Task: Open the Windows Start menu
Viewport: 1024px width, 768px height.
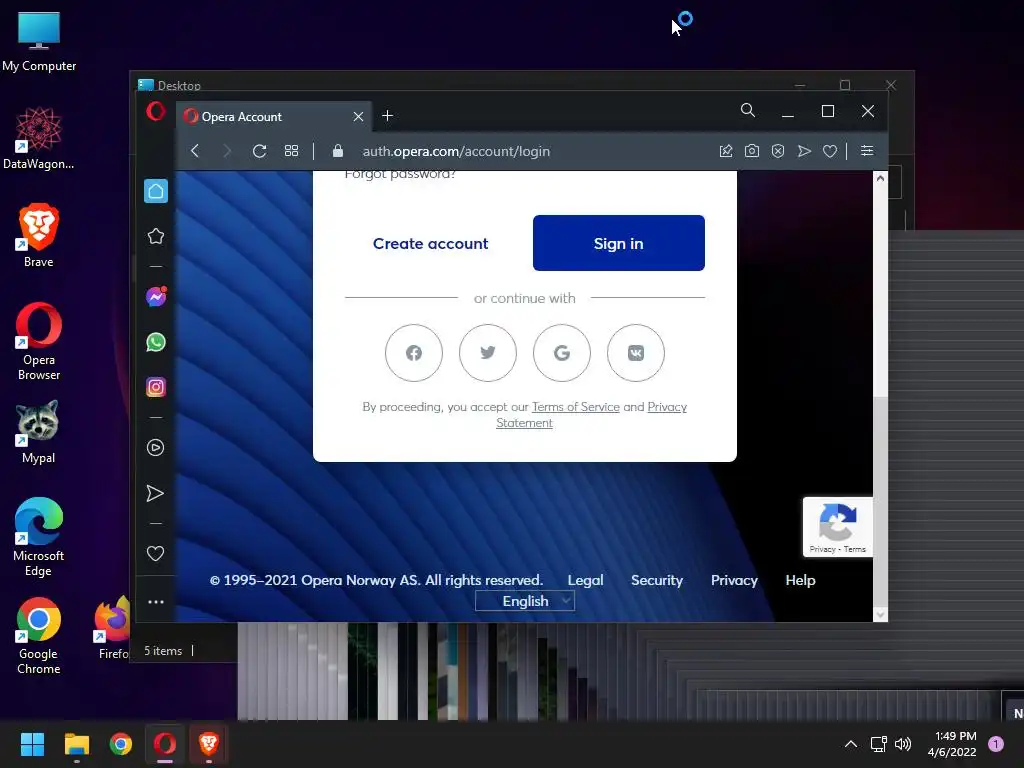Action: [x=32, y=744]
